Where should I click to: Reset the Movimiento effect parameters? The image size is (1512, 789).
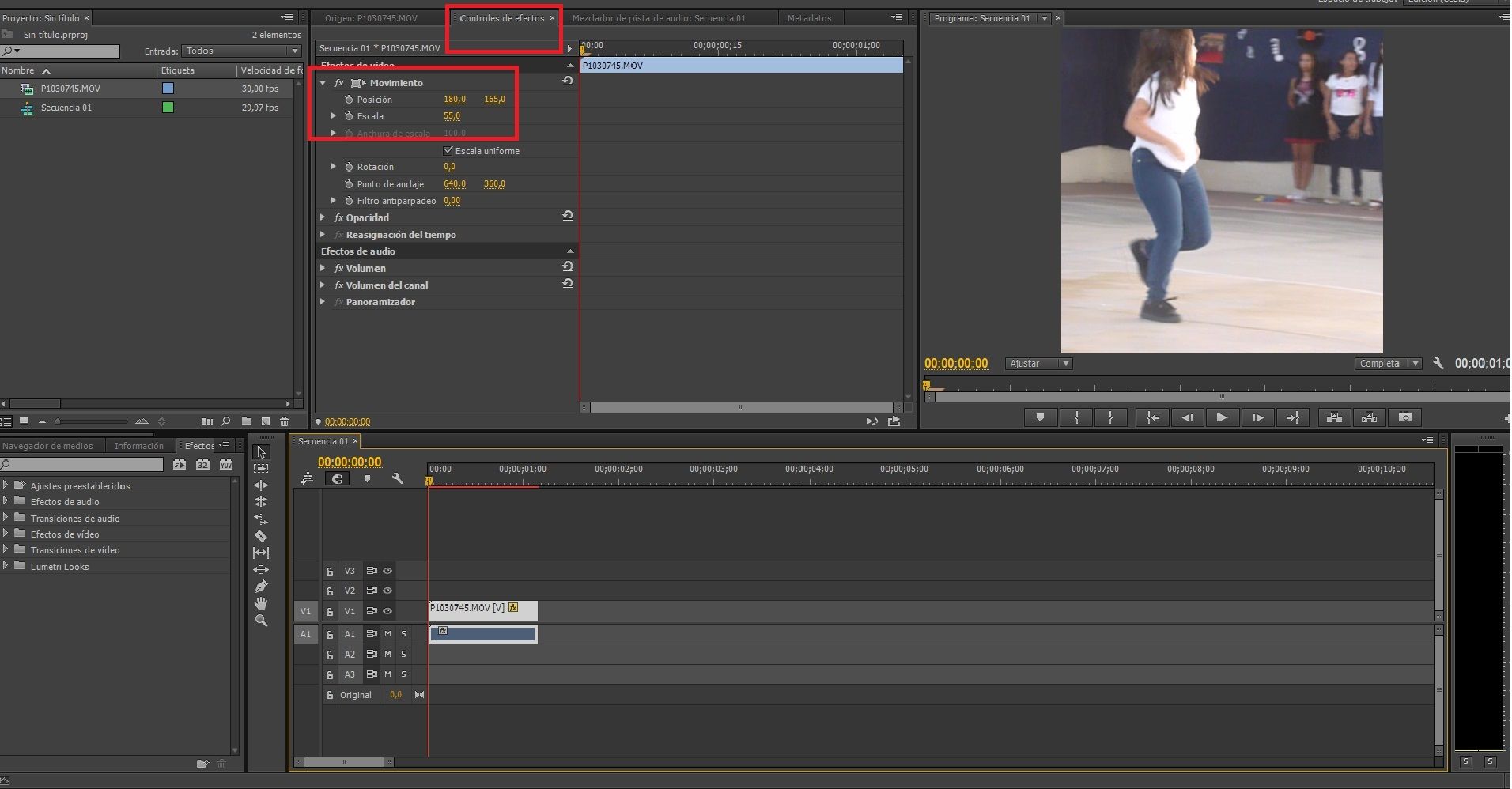point(567,81)
